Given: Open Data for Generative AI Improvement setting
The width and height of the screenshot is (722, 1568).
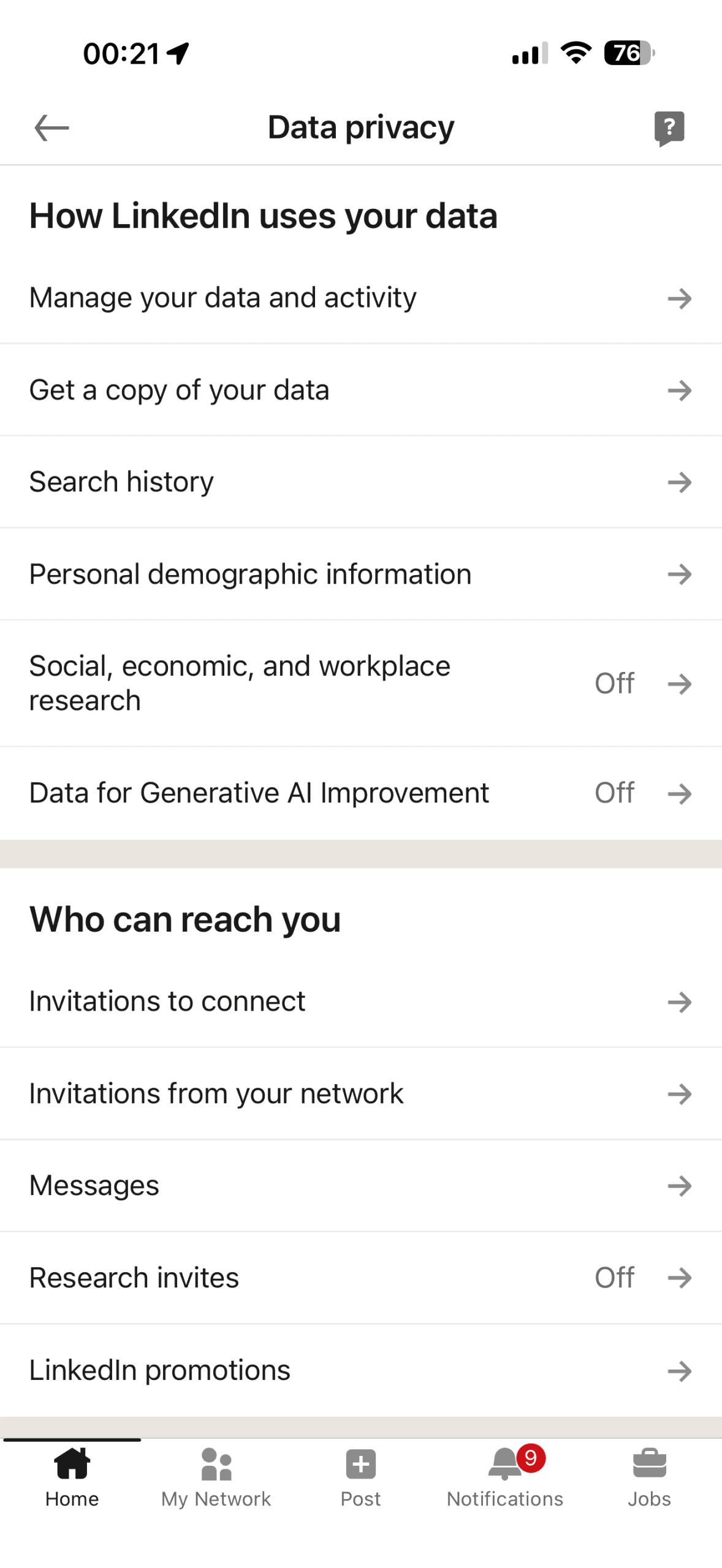Looking at the screenshot, I should point(259,793).
